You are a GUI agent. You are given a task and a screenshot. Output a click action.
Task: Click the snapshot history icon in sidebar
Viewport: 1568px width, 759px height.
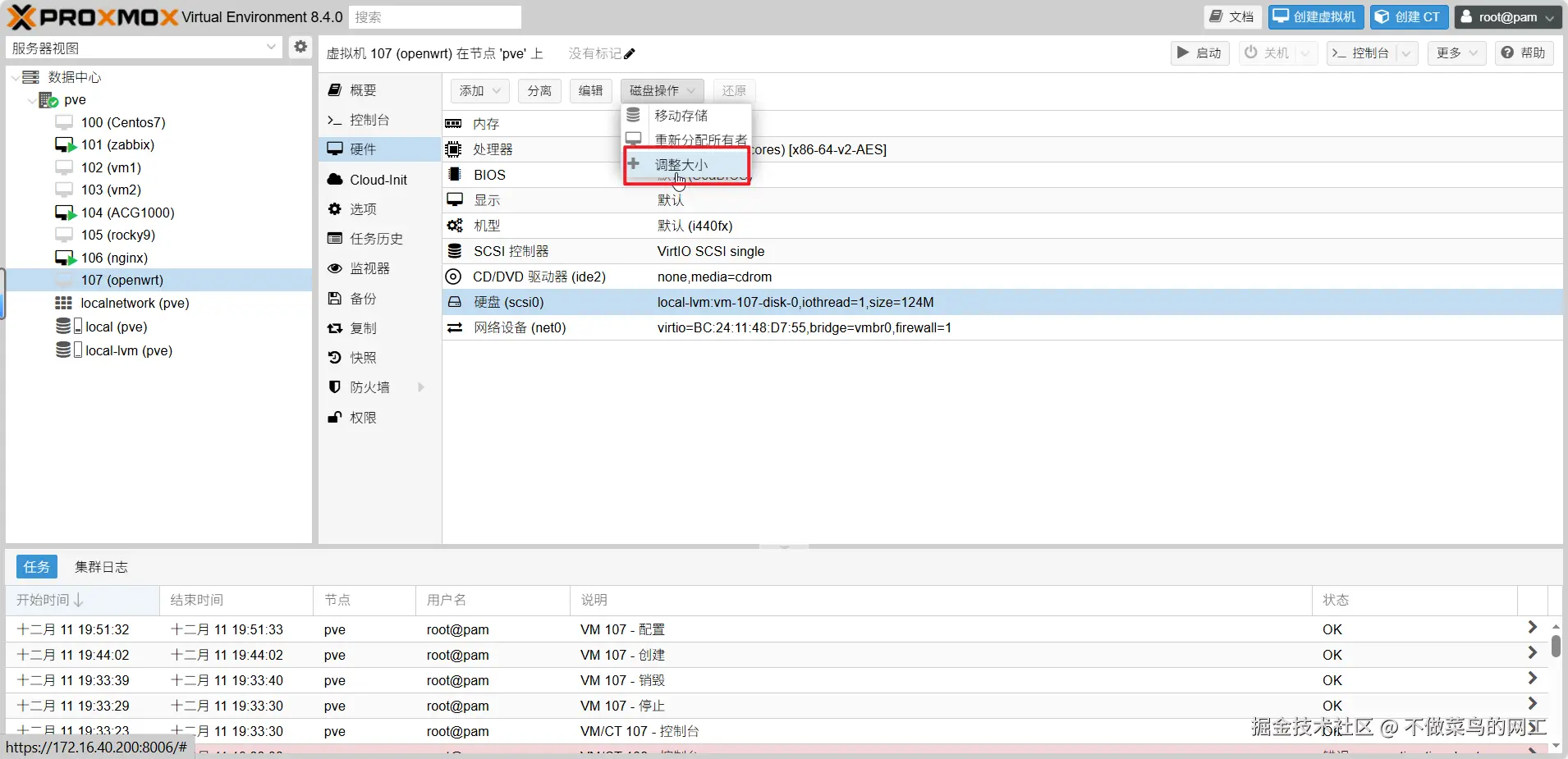pos(335,358)
